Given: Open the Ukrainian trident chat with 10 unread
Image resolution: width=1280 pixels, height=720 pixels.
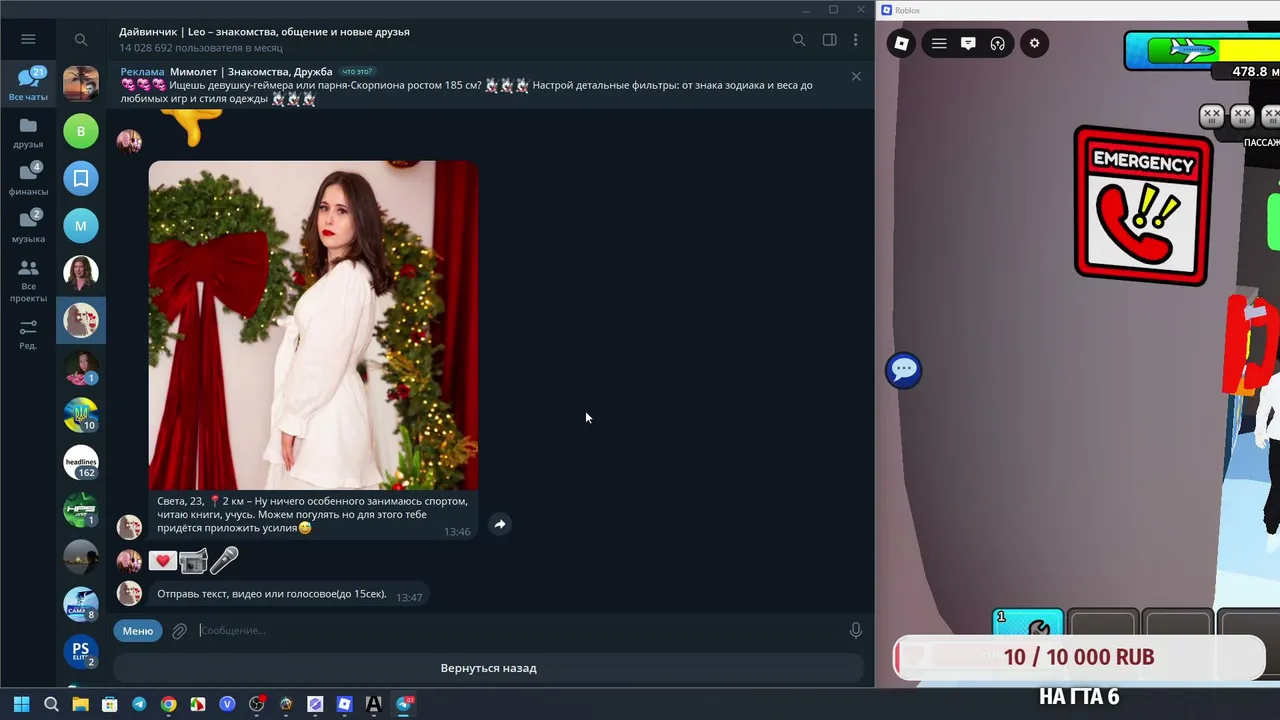Looking at the screenshot, I should 81,415.
